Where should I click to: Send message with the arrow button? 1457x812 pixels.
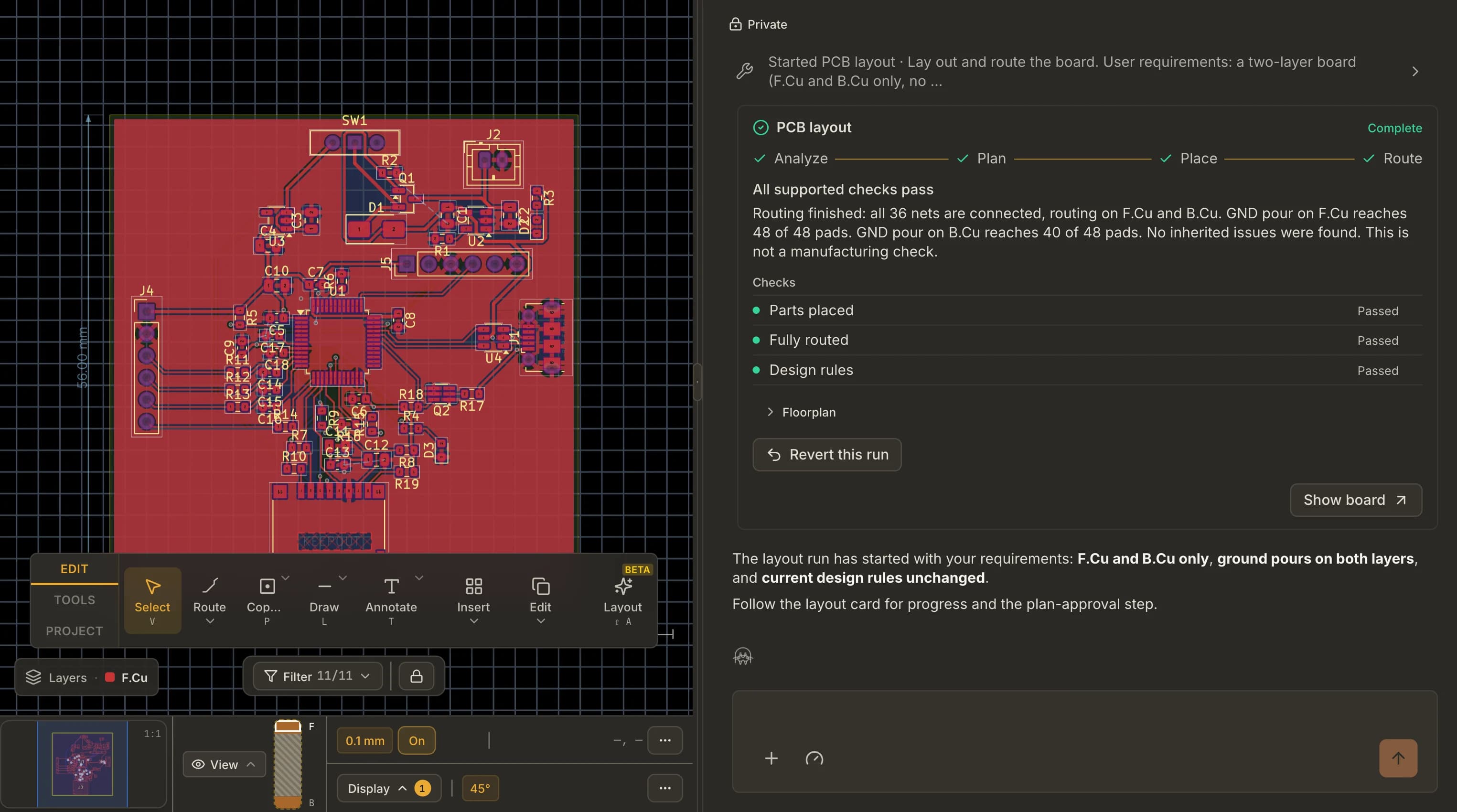[x=1398, y=759]
